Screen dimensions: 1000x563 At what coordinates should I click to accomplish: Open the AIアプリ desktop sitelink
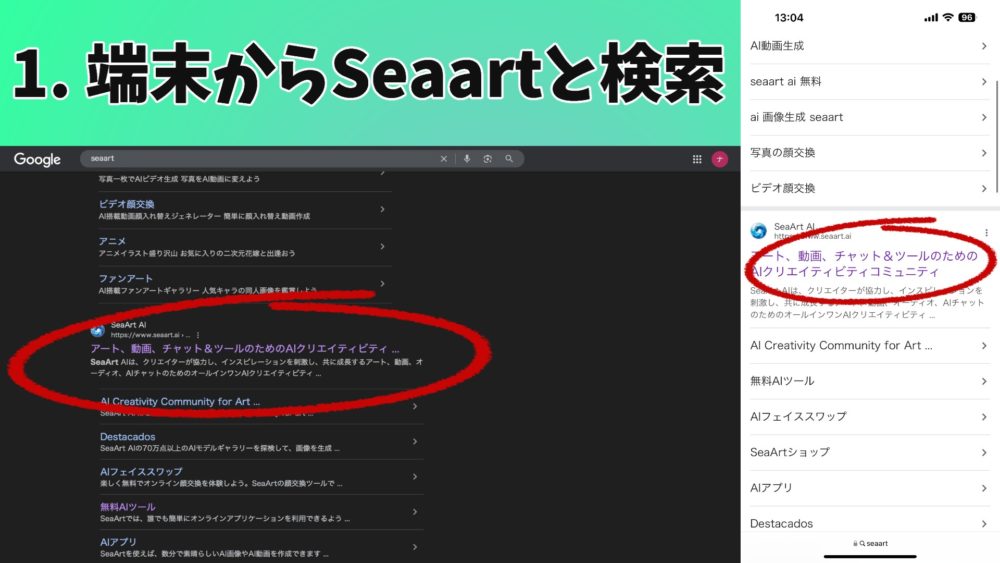tap(118, 542)
